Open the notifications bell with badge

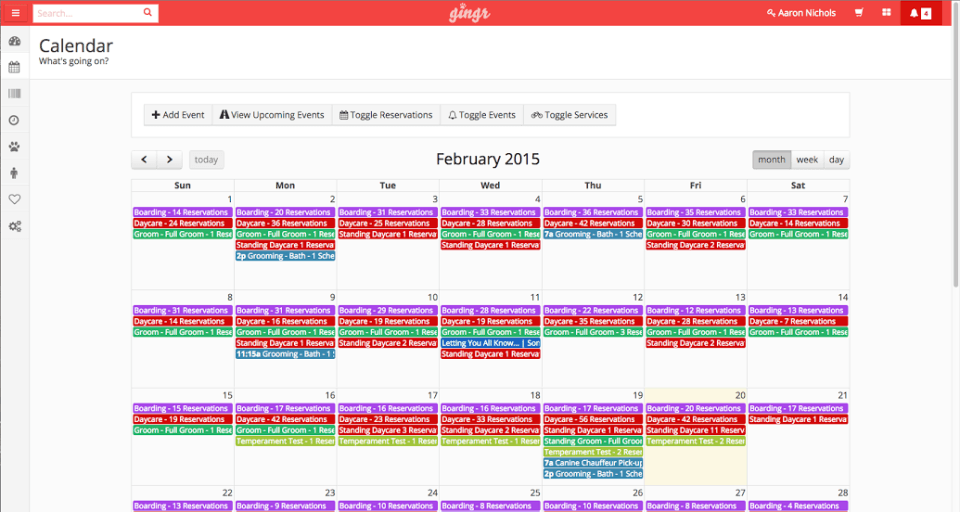point(921,13)
